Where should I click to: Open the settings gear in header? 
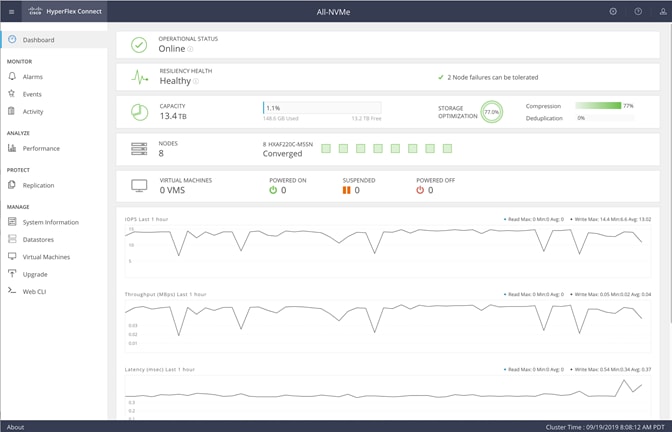point(613,12)
